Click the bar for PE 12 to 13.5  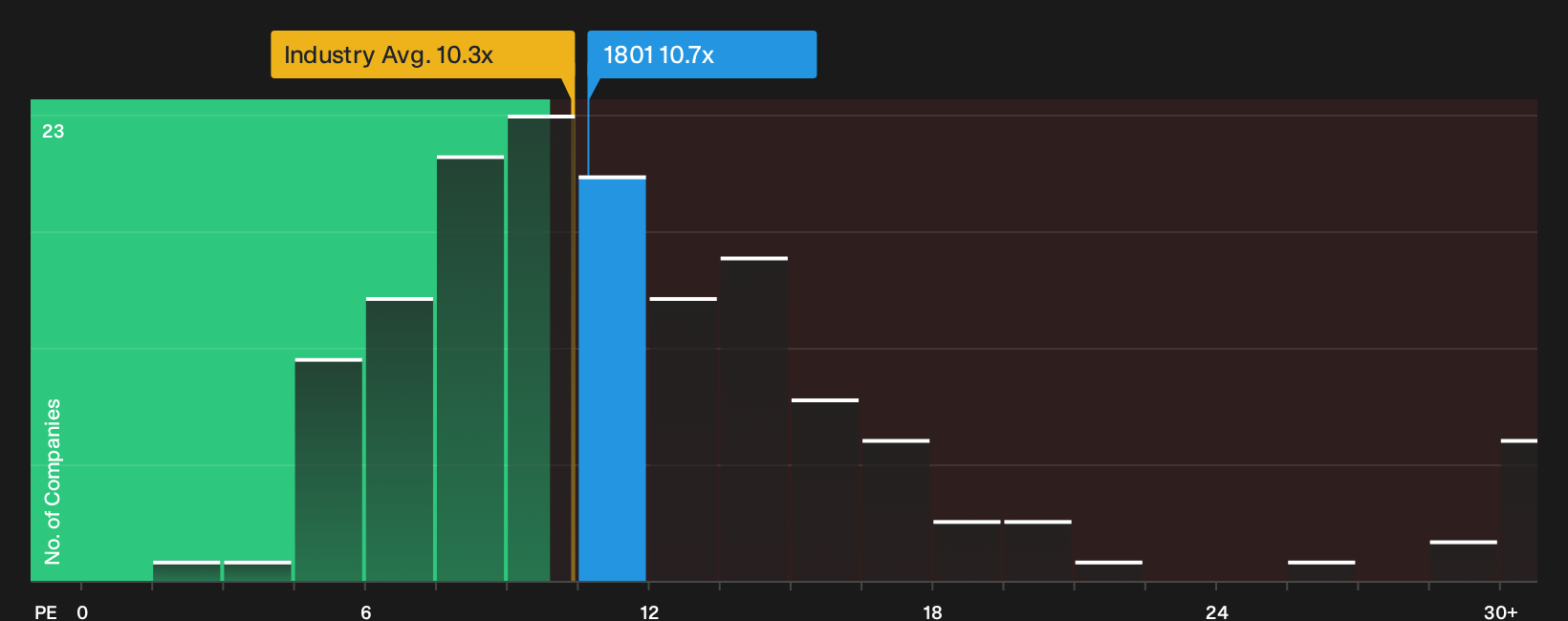[683, 439]
